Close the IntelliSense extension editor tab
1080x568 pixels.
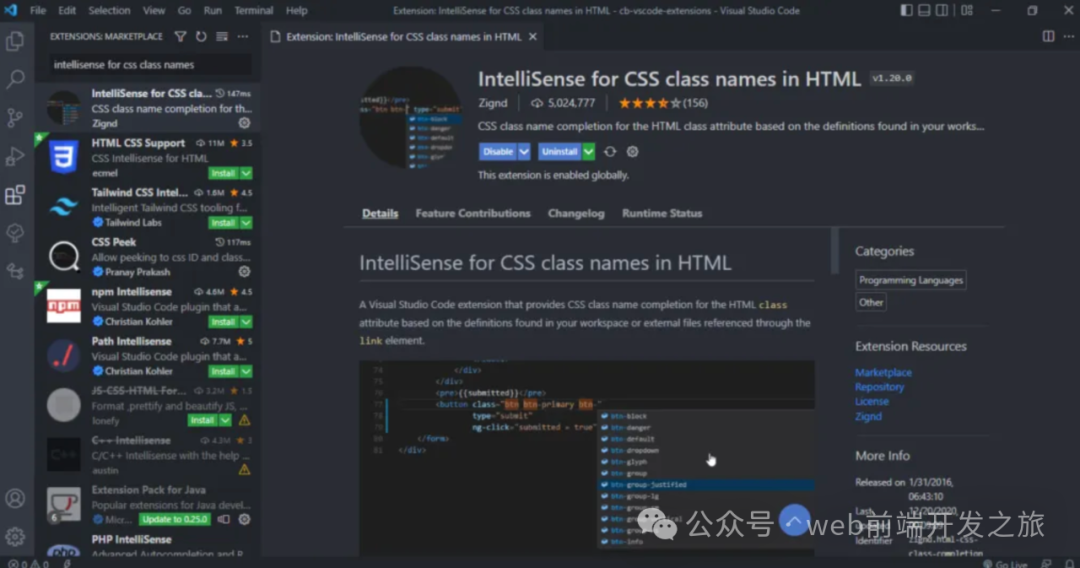[532, 36]
